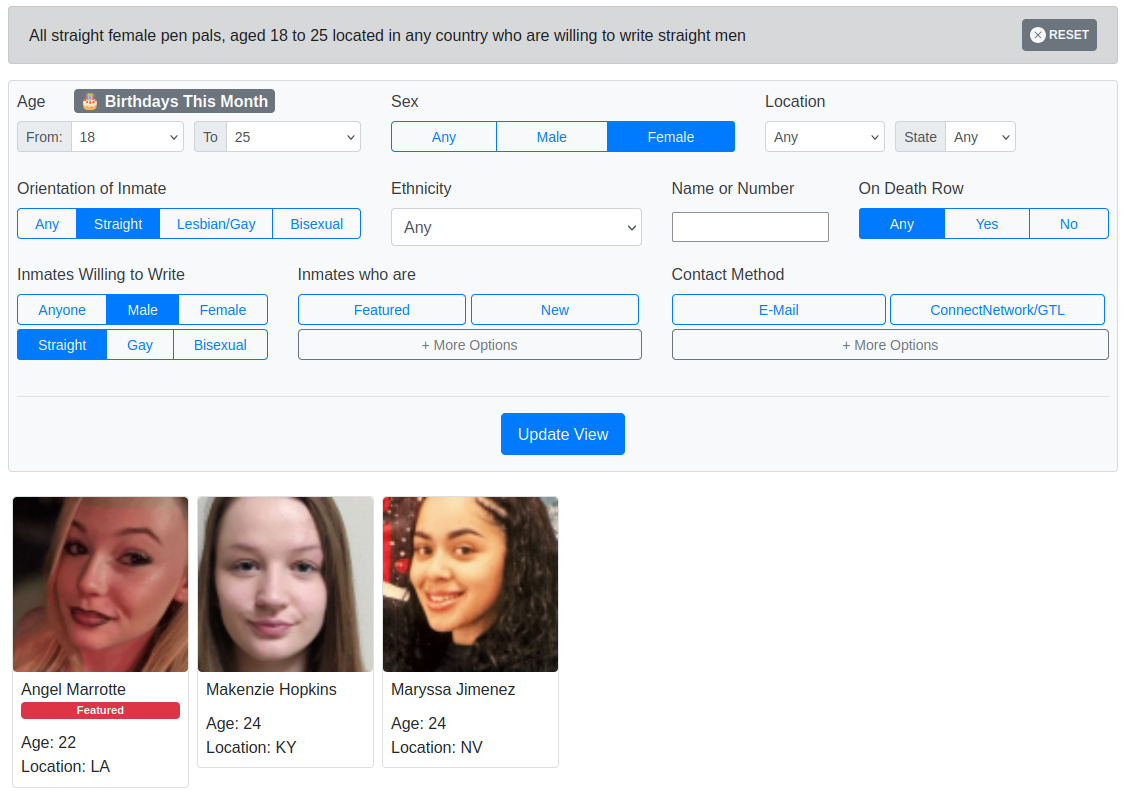Click the text 'Location: LA'
This screenshot has height=800, width=1127.
tap(65, 767)
